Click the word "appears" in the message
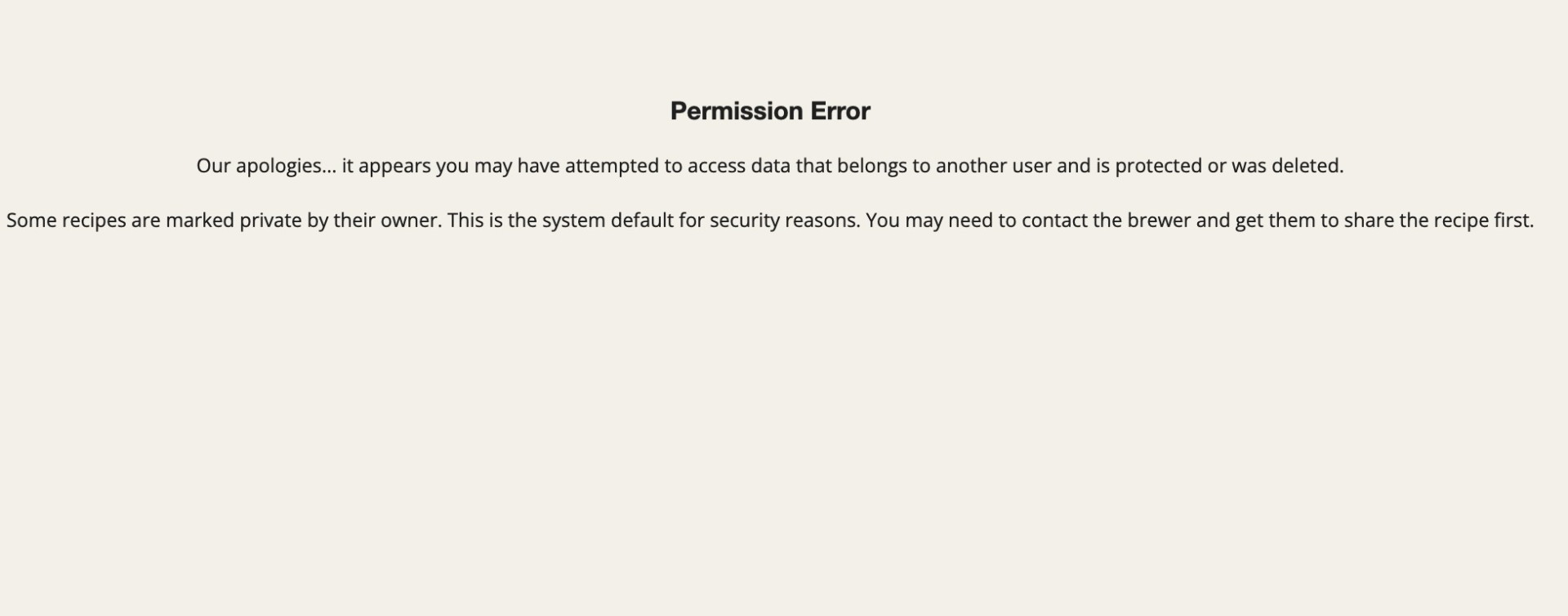This screenshot has width=1568, height=616. click(394, 166)
